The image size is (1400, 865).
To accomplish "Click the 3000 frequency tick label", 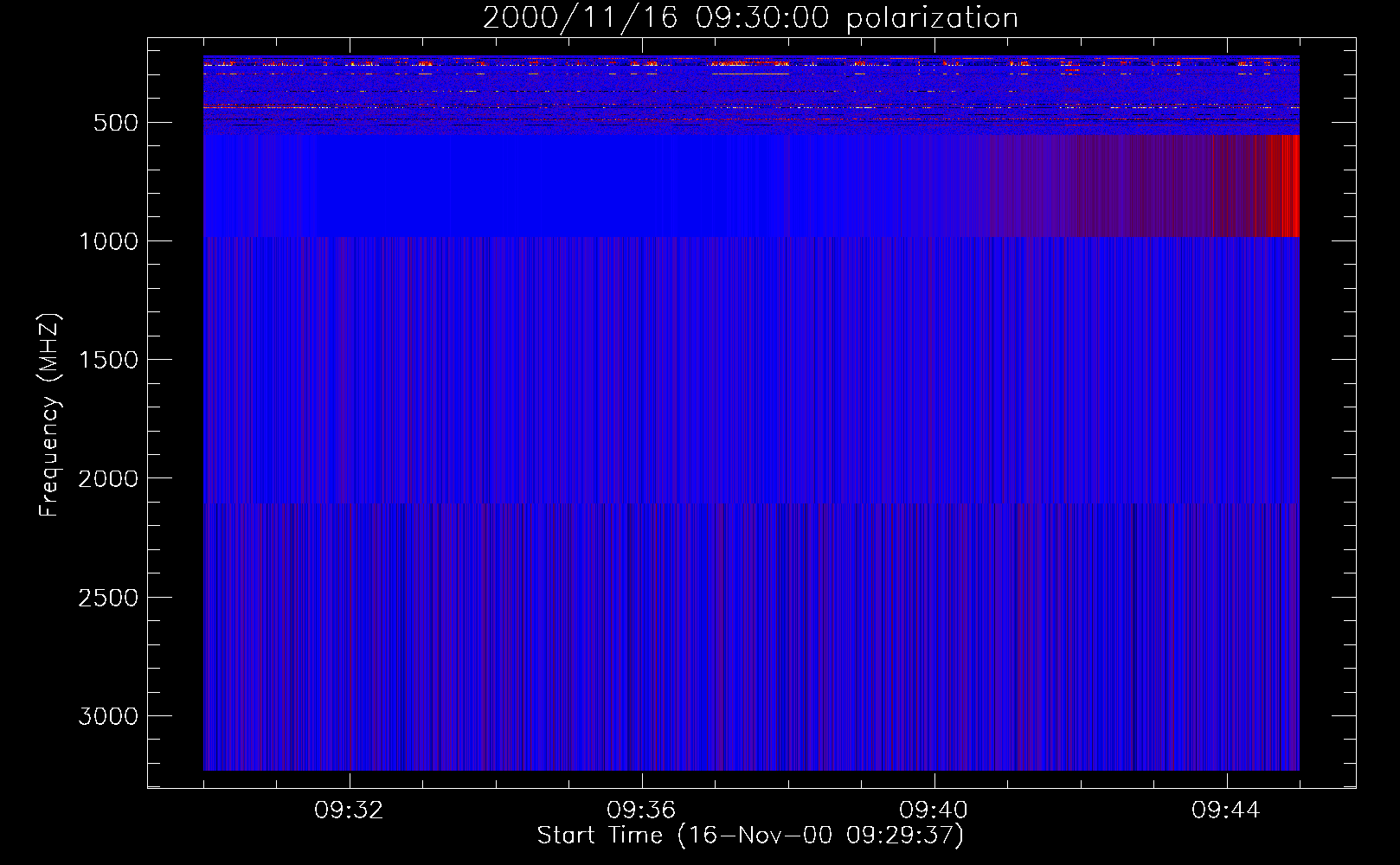I will coord(108,716).
